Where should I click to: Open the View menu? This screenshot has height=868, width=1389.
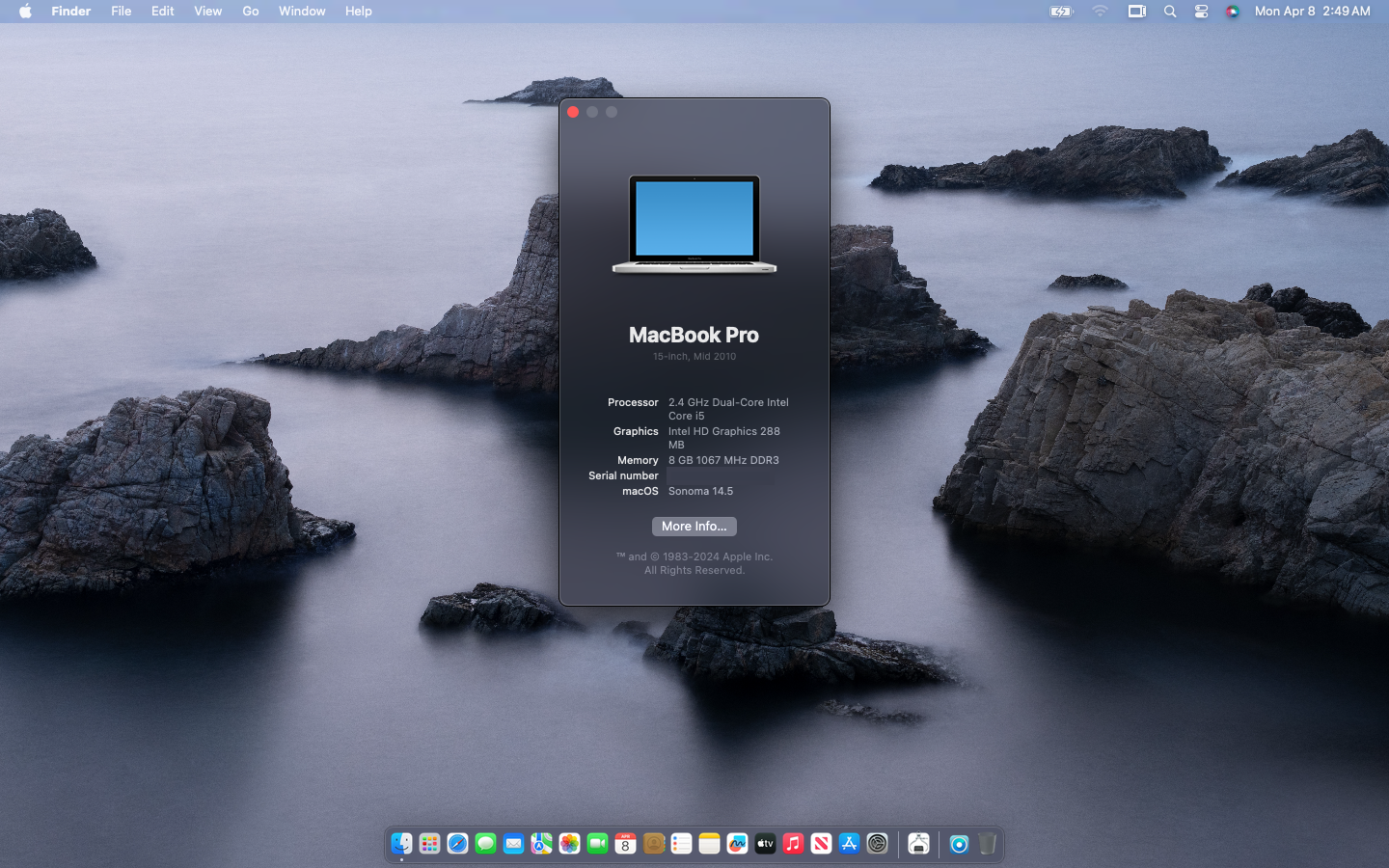(x=208, y=12)
